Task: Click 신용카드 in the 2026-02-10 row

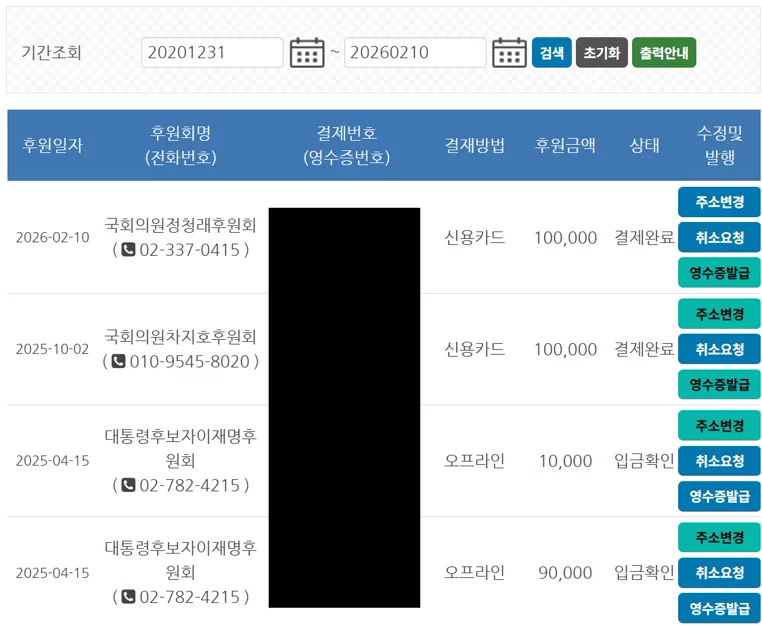Action: tap(475, 238)
